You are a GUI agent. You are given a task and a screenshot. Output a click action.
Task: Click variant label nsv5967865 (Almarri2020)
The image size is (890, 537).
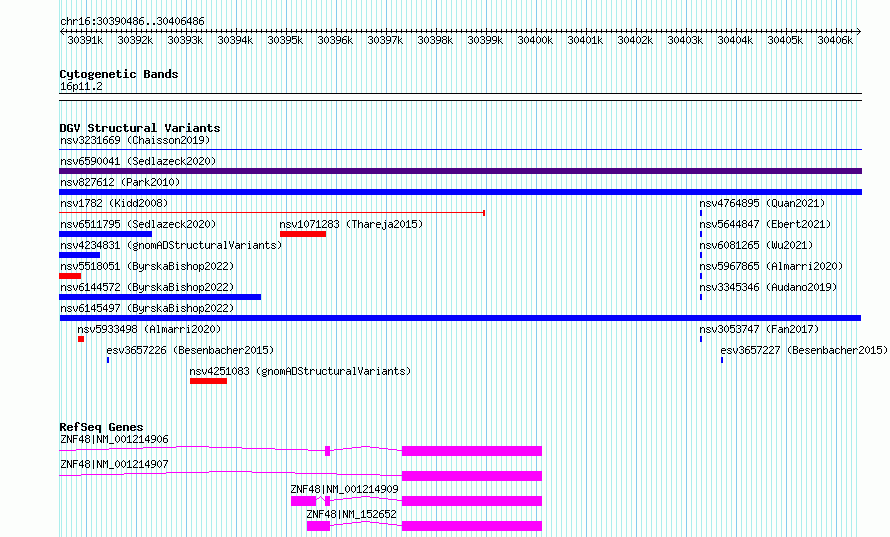(771, 266)
